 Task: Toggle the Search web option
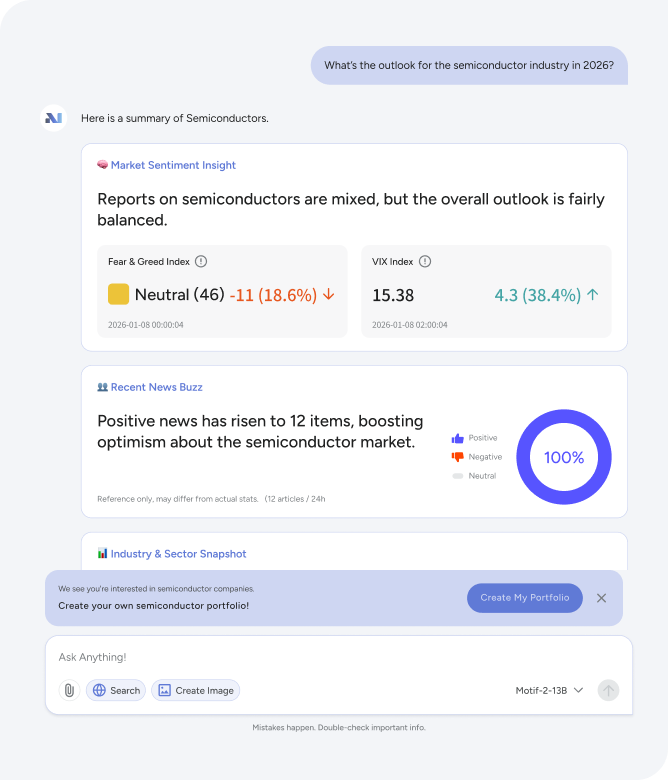[x=116, y=690]
